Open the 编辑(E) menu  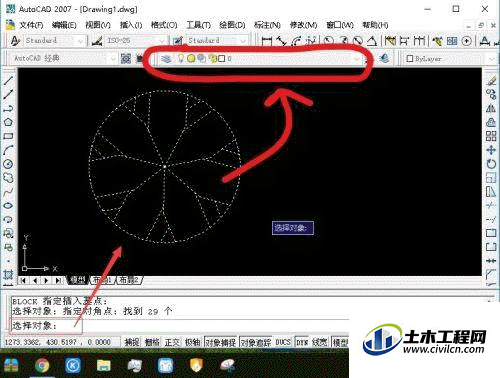tap(64, 25)
